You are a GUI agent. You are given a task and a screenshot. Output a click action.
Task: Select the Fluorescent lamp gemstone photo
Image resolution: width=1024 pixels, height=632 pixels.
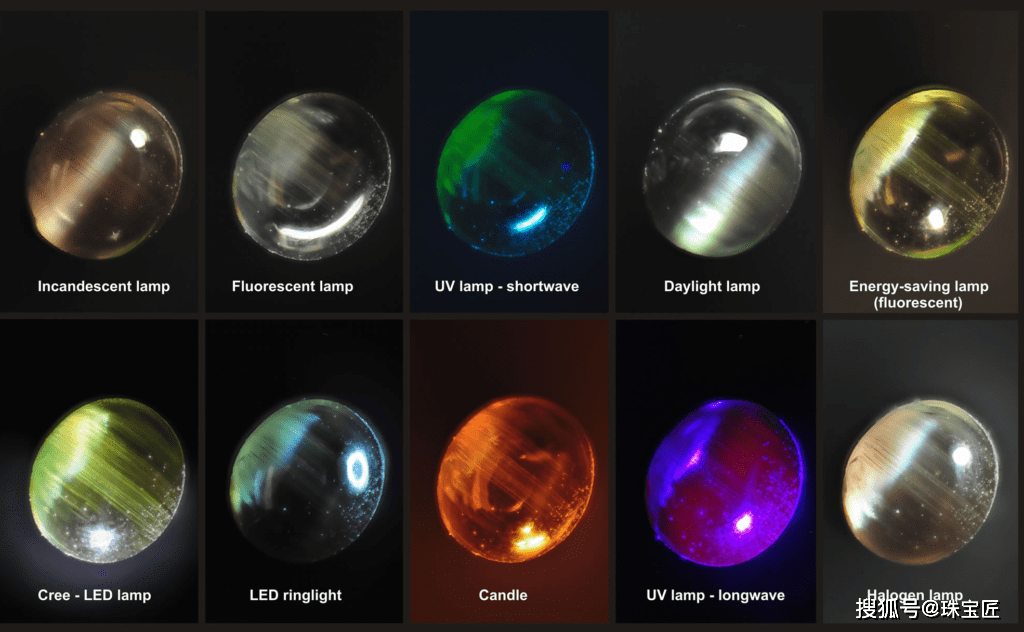pyautogui.click(x=312, y=175)
